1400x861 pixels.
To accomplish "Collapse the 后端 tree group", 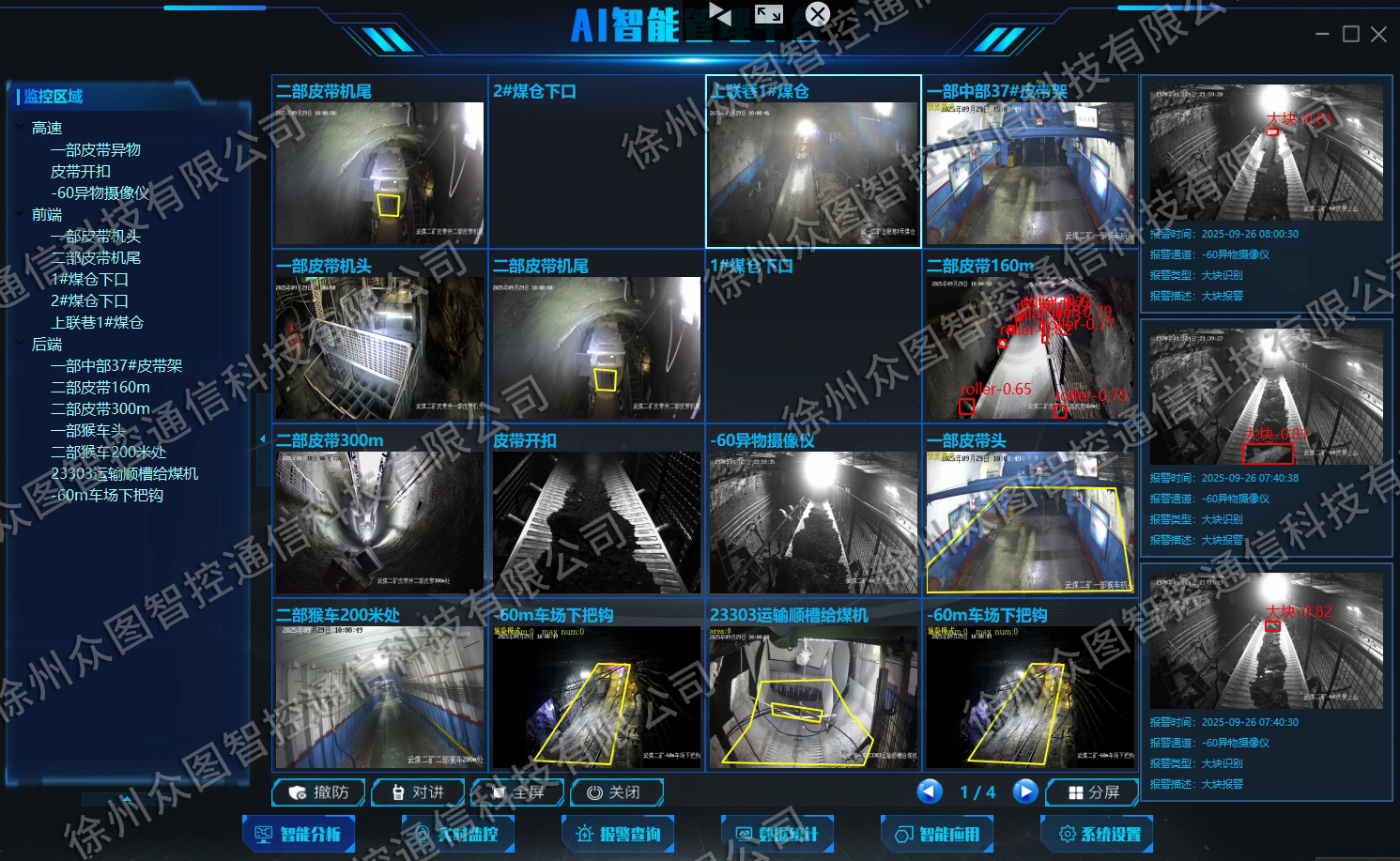I will click(20, 344).
